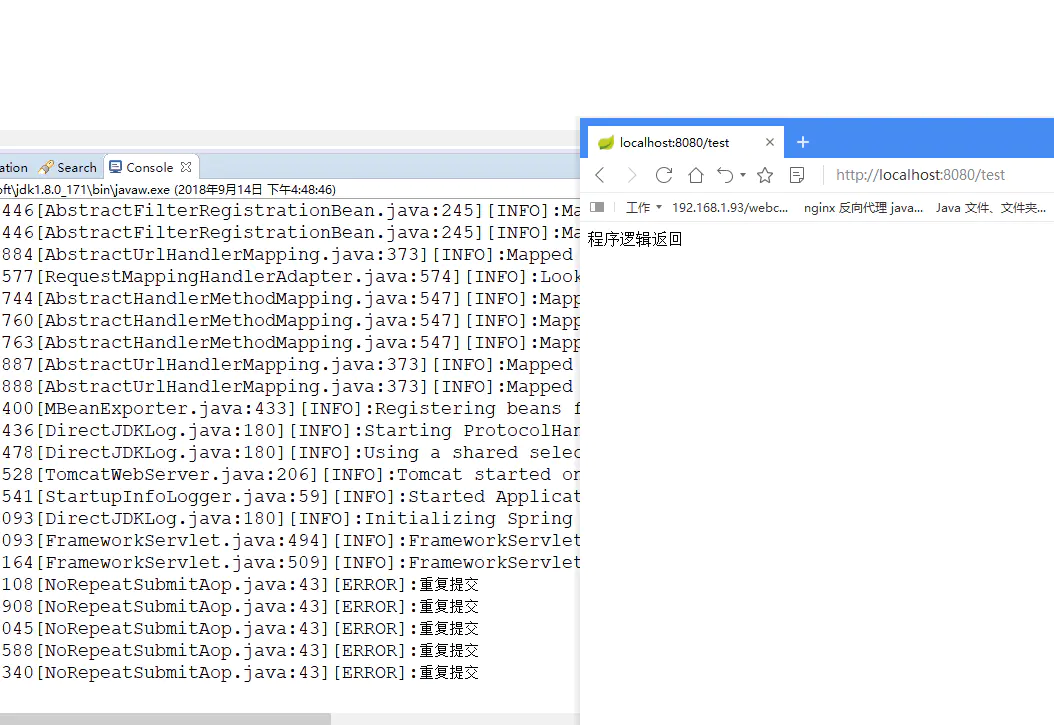Click the Console monitor icon

pos(116,167)
